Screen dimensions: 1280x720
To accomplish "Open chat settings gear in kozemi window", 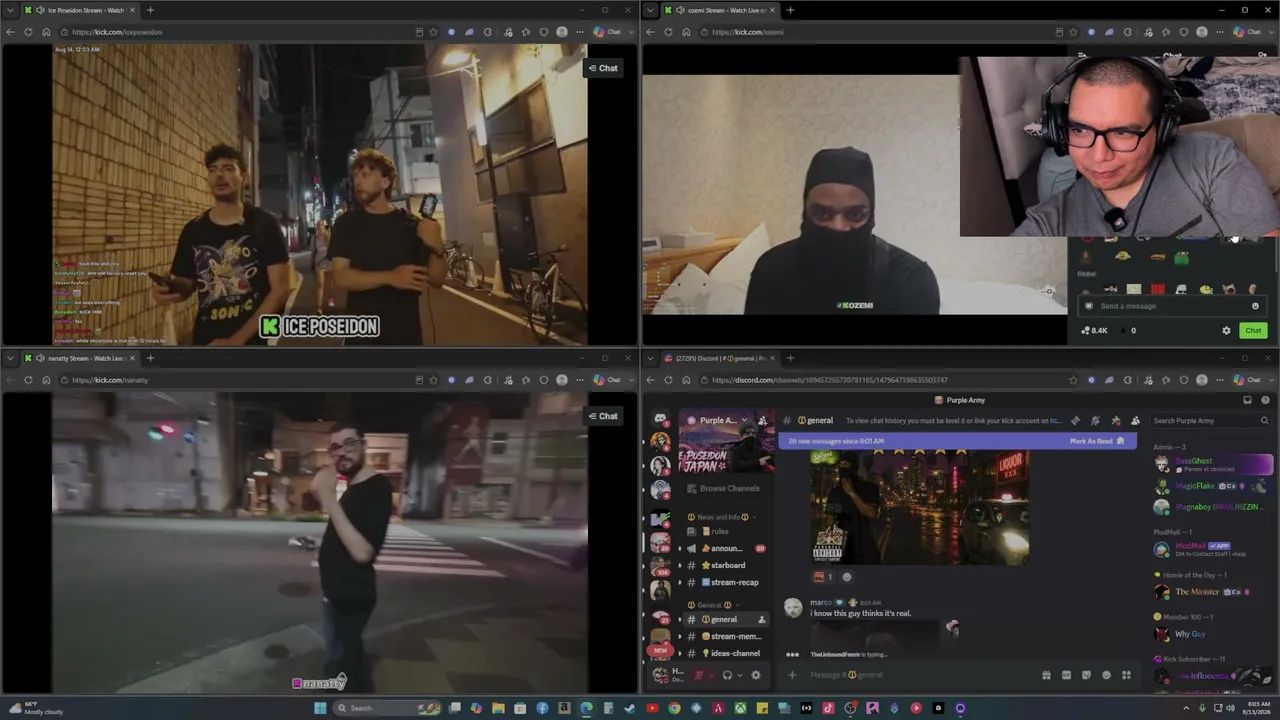I will coord(1226,330).
